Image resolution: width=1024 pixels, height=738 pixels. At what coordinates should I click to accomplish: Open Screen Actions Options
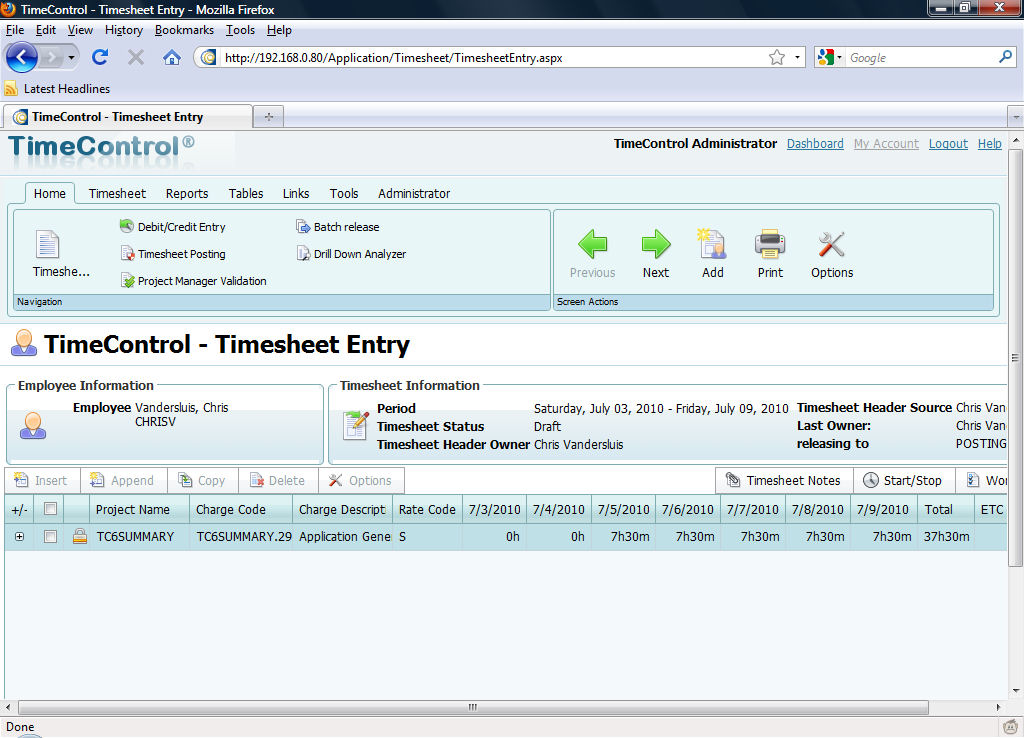832,254
